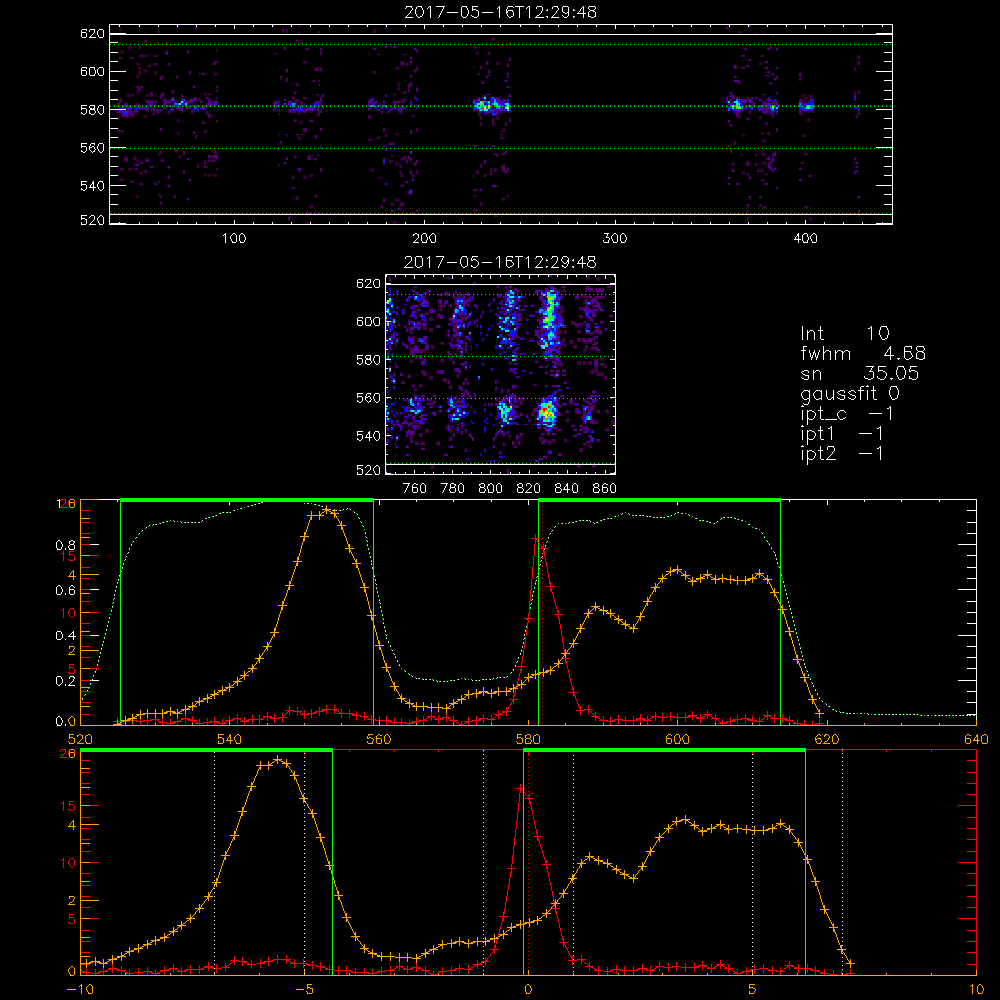Select the 'gaussfit 0' readout text

(x=849, y=393)
